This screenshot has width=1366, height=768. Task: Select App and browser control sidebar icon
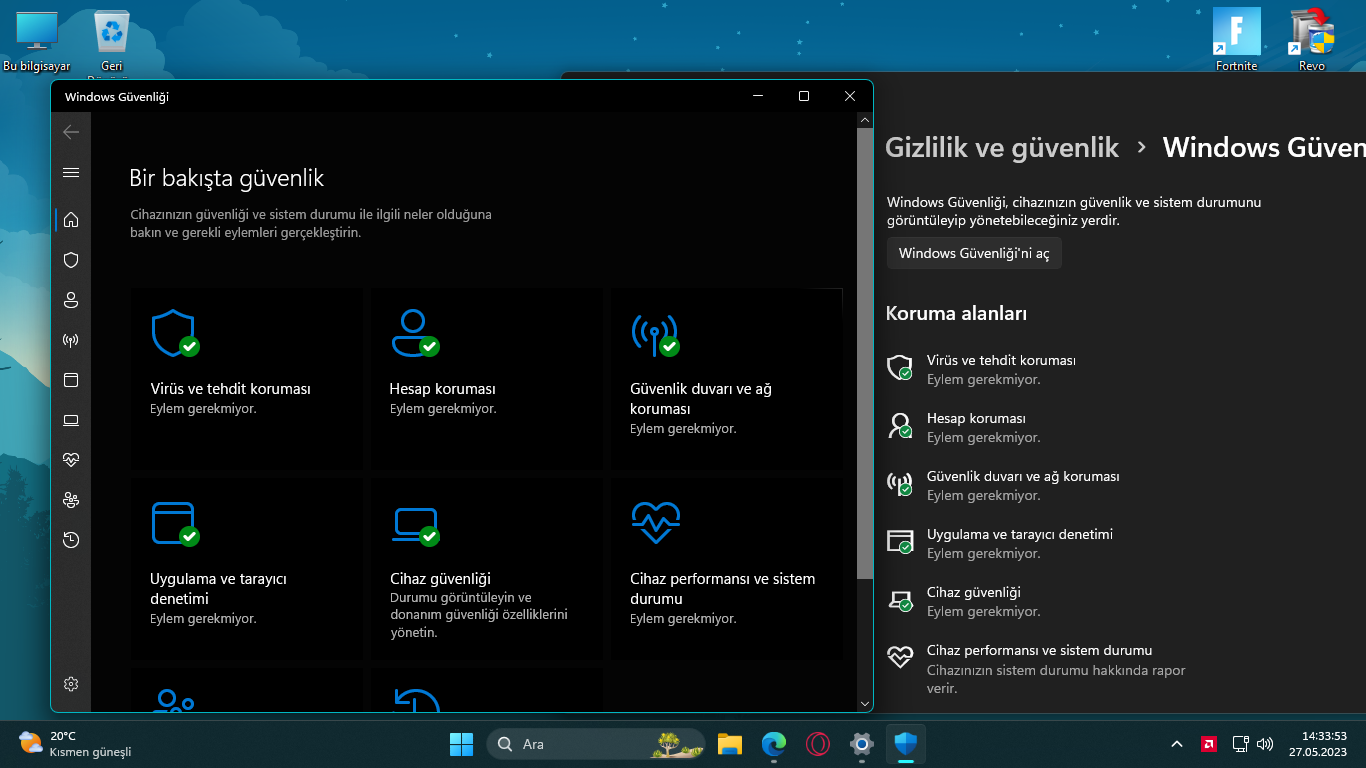pyautogui.click(x=71, y=380)
